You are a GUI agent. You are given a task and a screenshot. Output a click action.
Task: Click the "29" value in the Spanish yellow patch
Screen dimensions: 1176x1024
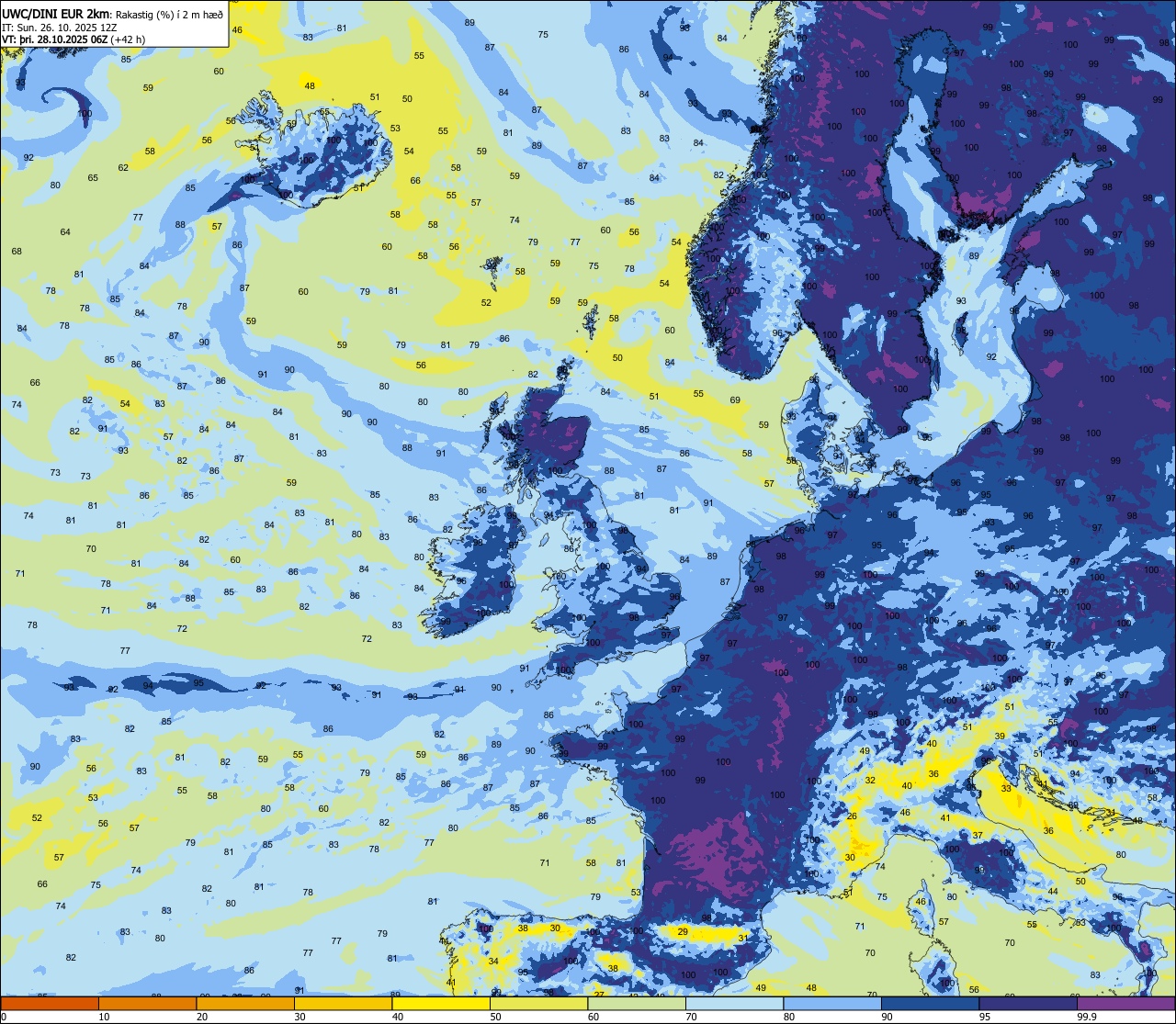pos(683,931)
